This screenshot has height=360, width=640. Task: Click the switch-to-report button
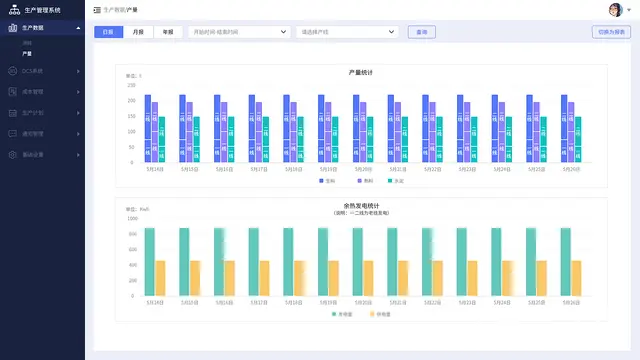point(611,32)
